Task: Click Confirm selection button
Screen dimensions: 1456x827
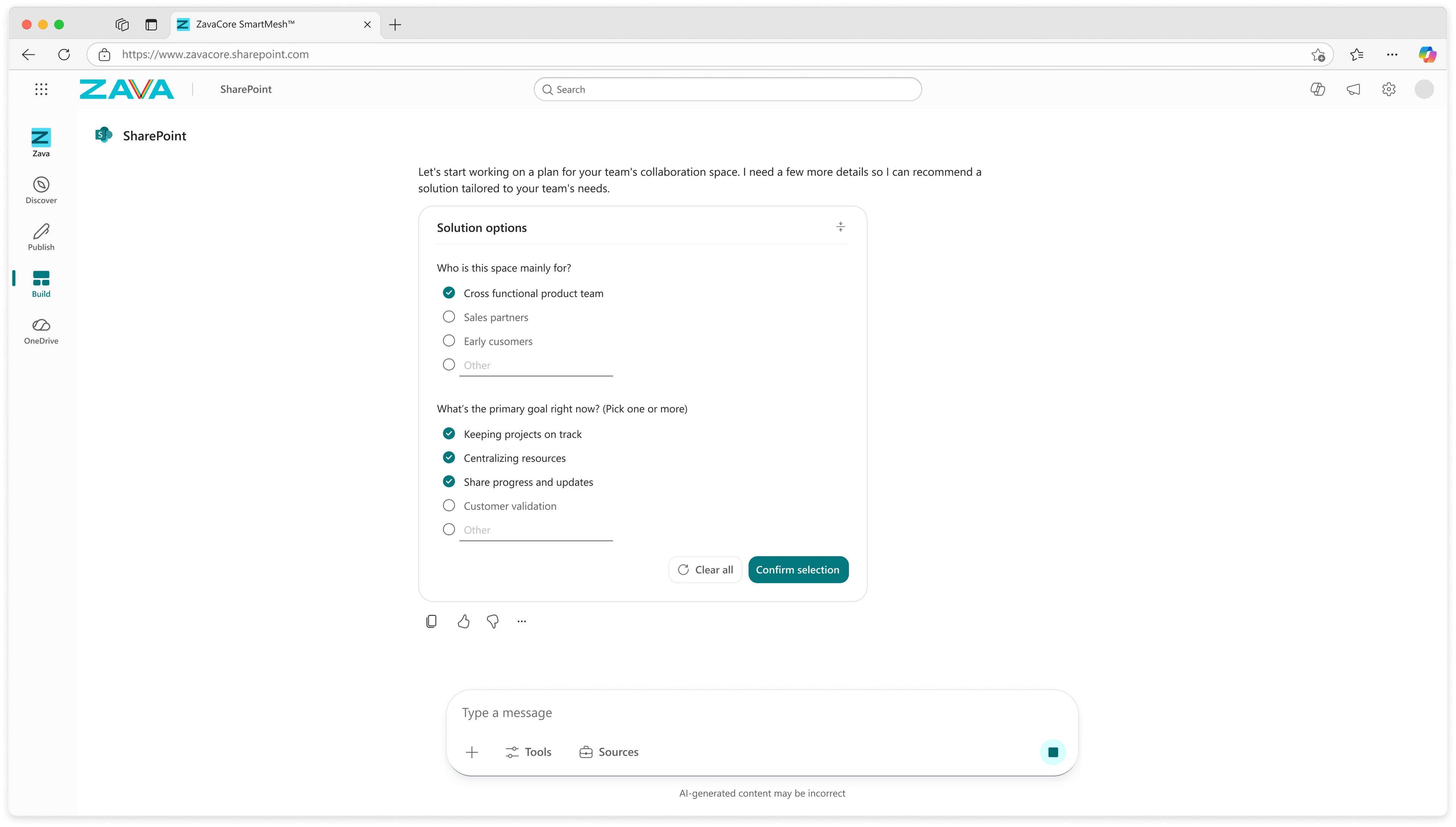Action: click(x=798, y=570)
